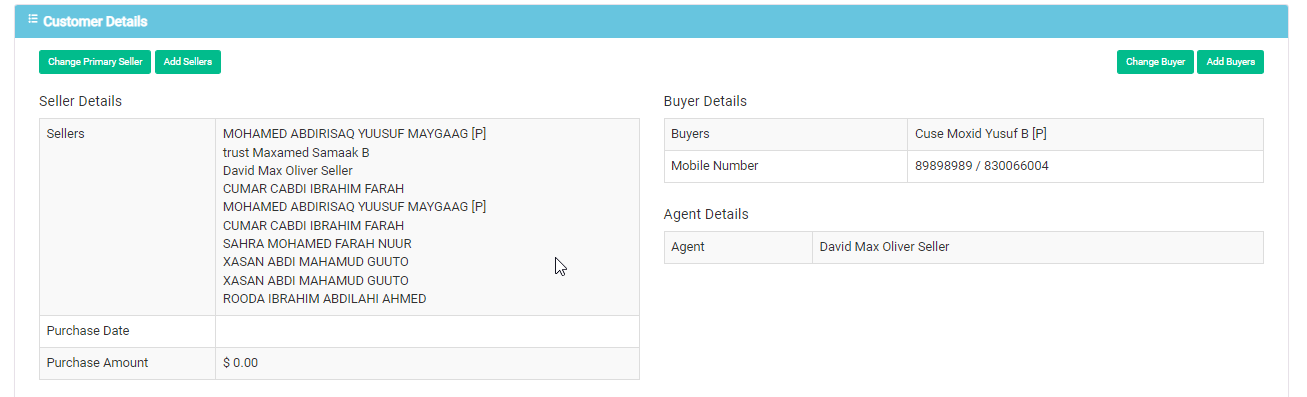Click the Add Buyers button
The width and height of the screenshot is (1307, 397).
[1230, 62]
